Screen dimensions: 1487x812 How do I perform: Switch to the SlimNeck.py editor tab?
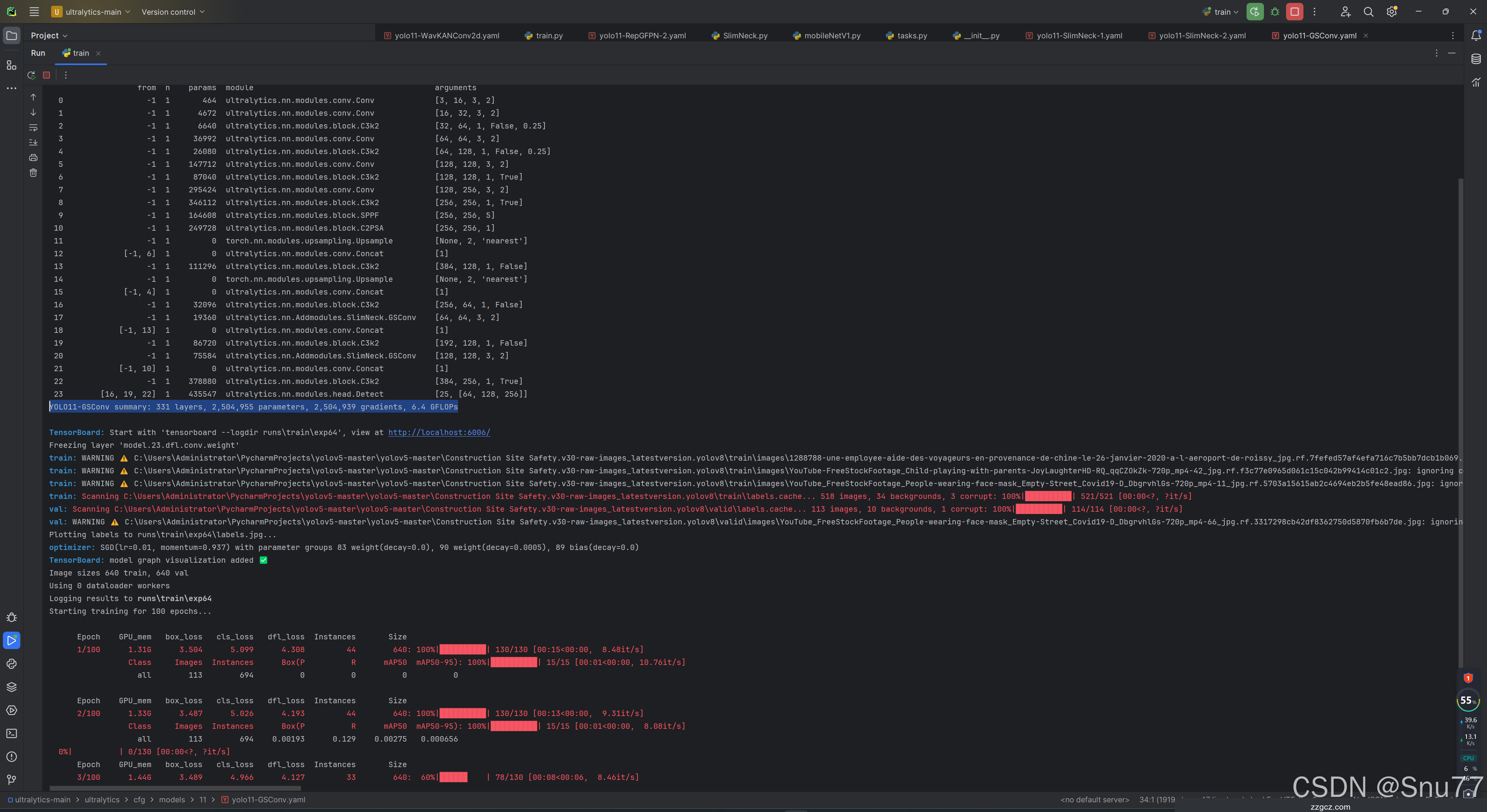tap(745, 36)
